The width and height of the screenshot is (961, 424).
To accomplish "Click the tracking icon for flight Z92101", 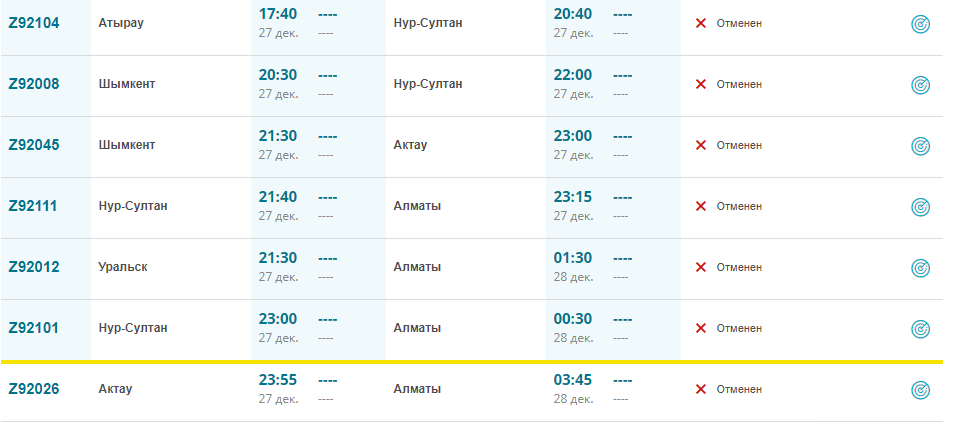I will pos(920,329).
